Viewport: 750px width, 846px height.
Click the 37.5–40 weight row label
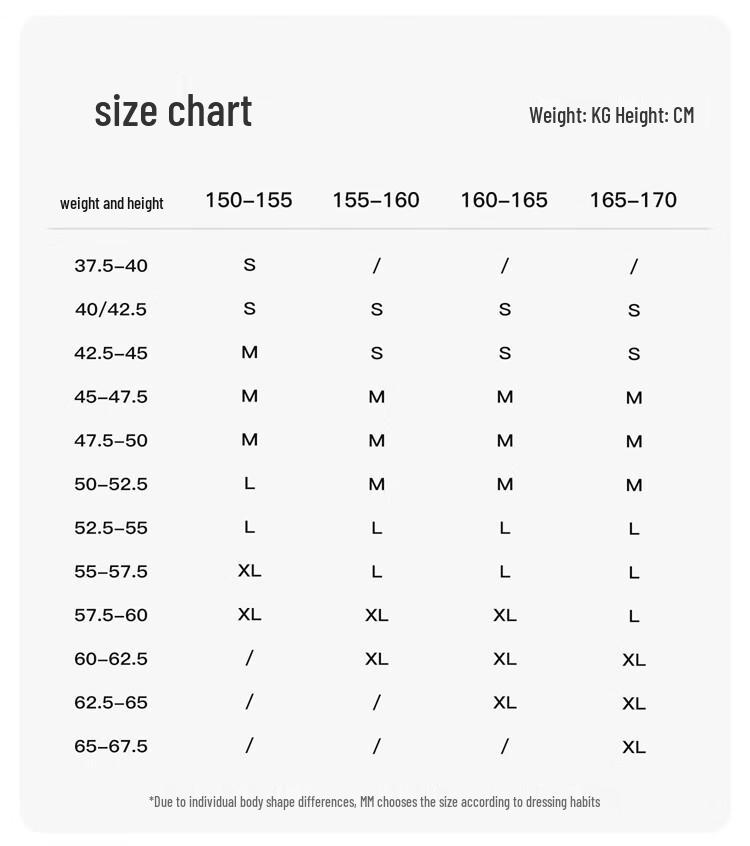pos(111,266)
